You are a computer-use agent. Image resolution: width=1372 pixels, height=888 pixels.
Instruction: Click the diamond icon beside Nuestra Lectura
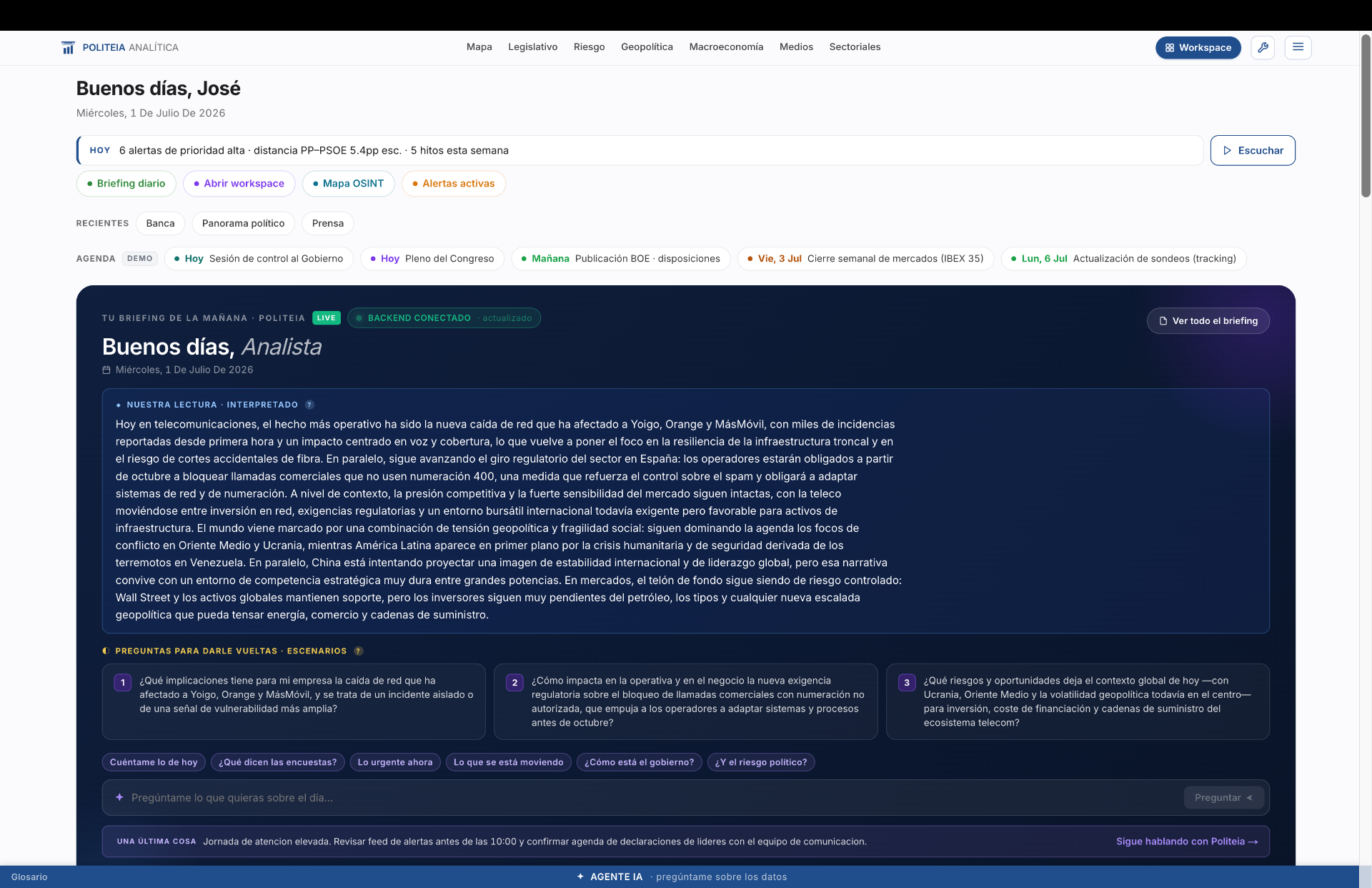(119, 405)
